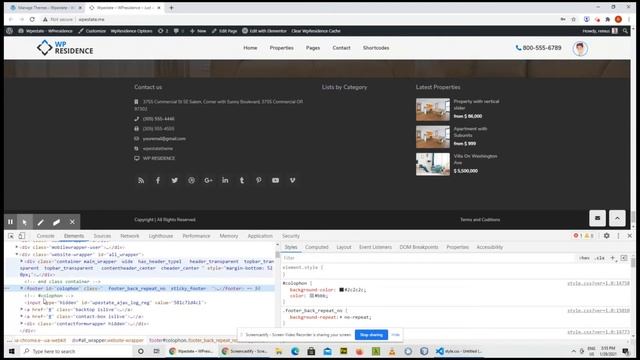This screenshot has width=640, height=360.
Task: Expand the container main_wrapper div node
Action: tap(22, 261)
